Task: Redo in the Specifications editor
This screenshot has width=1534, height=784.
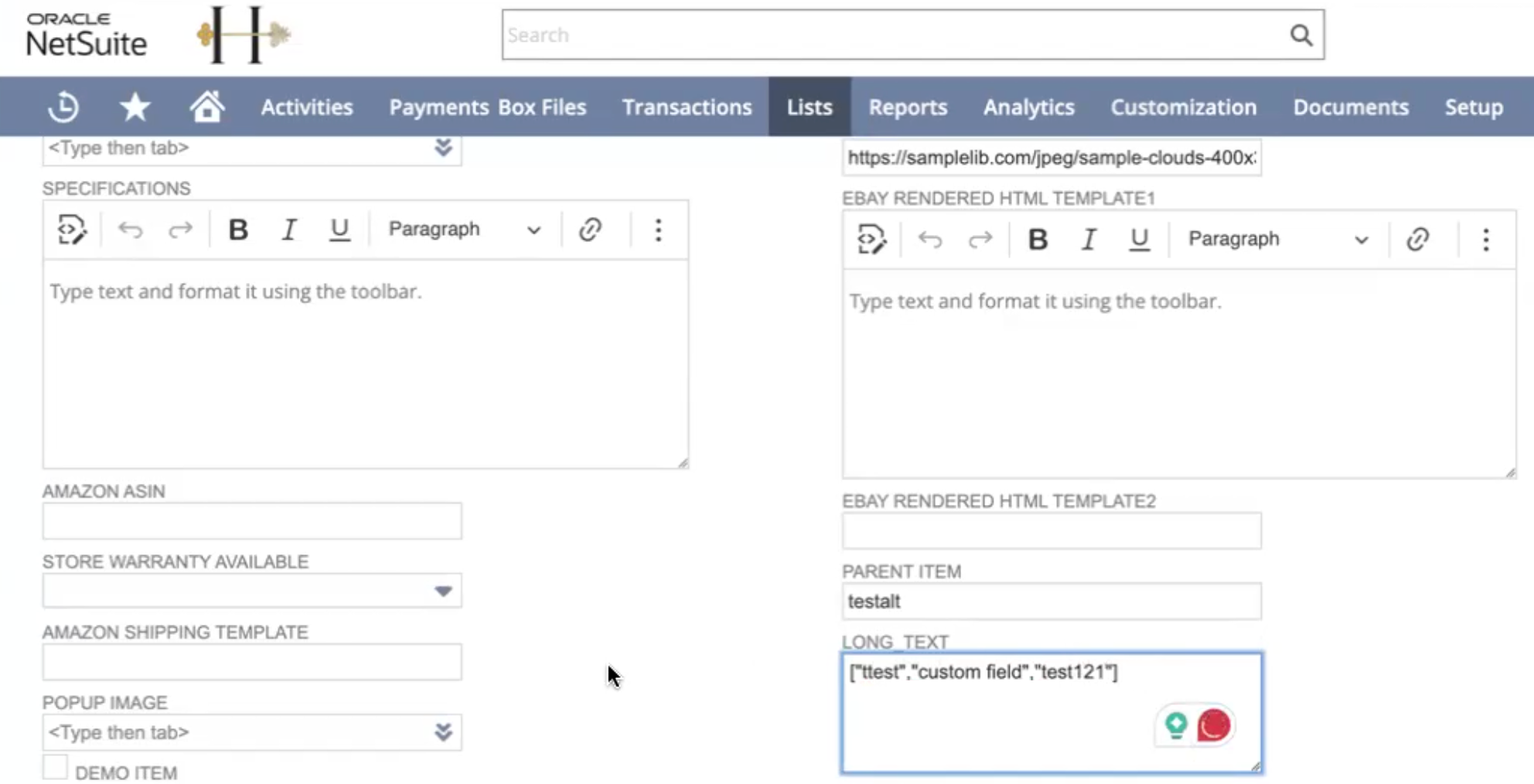Action: pyautogui.click(x=180, y=230)
